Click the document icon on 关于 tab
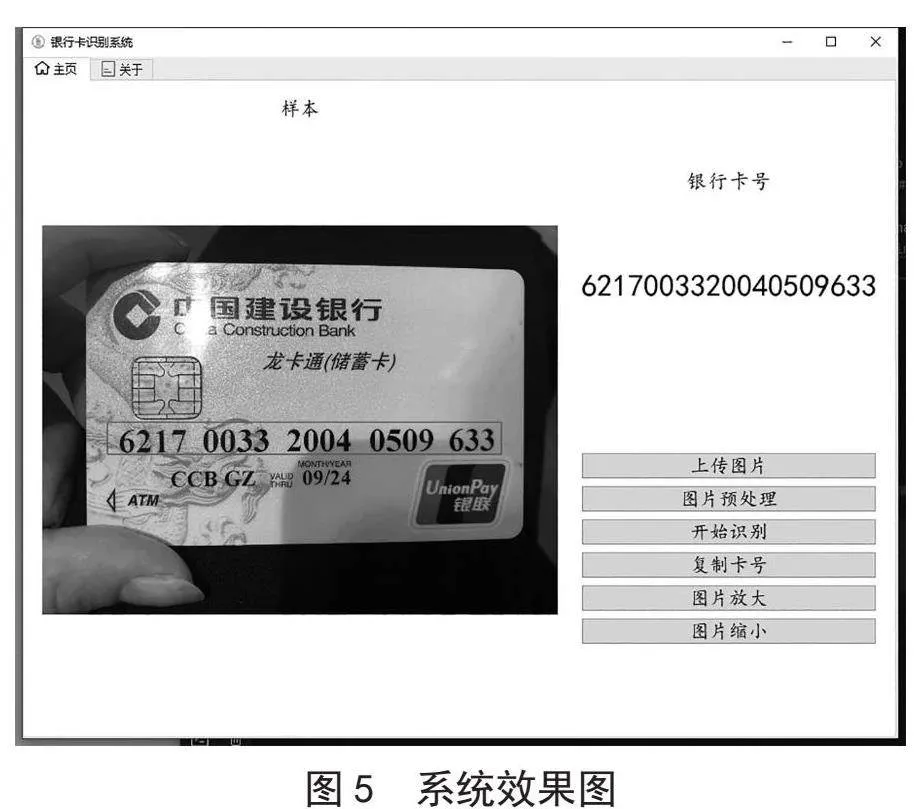Viewport: 921px width, 809px height. (108, 69)
